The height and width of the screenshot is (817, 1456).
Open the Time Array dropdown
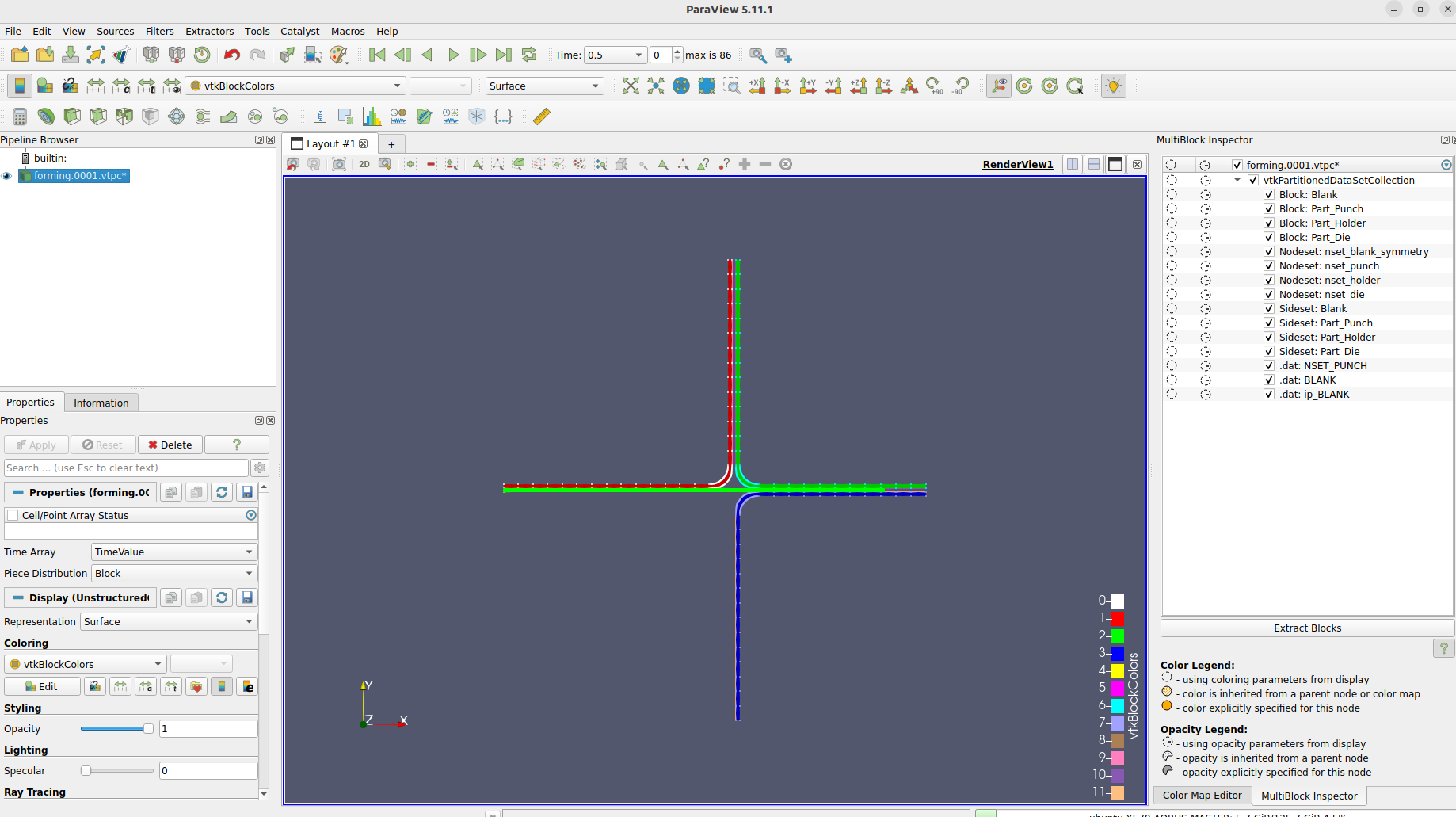(x=173, y=552)
